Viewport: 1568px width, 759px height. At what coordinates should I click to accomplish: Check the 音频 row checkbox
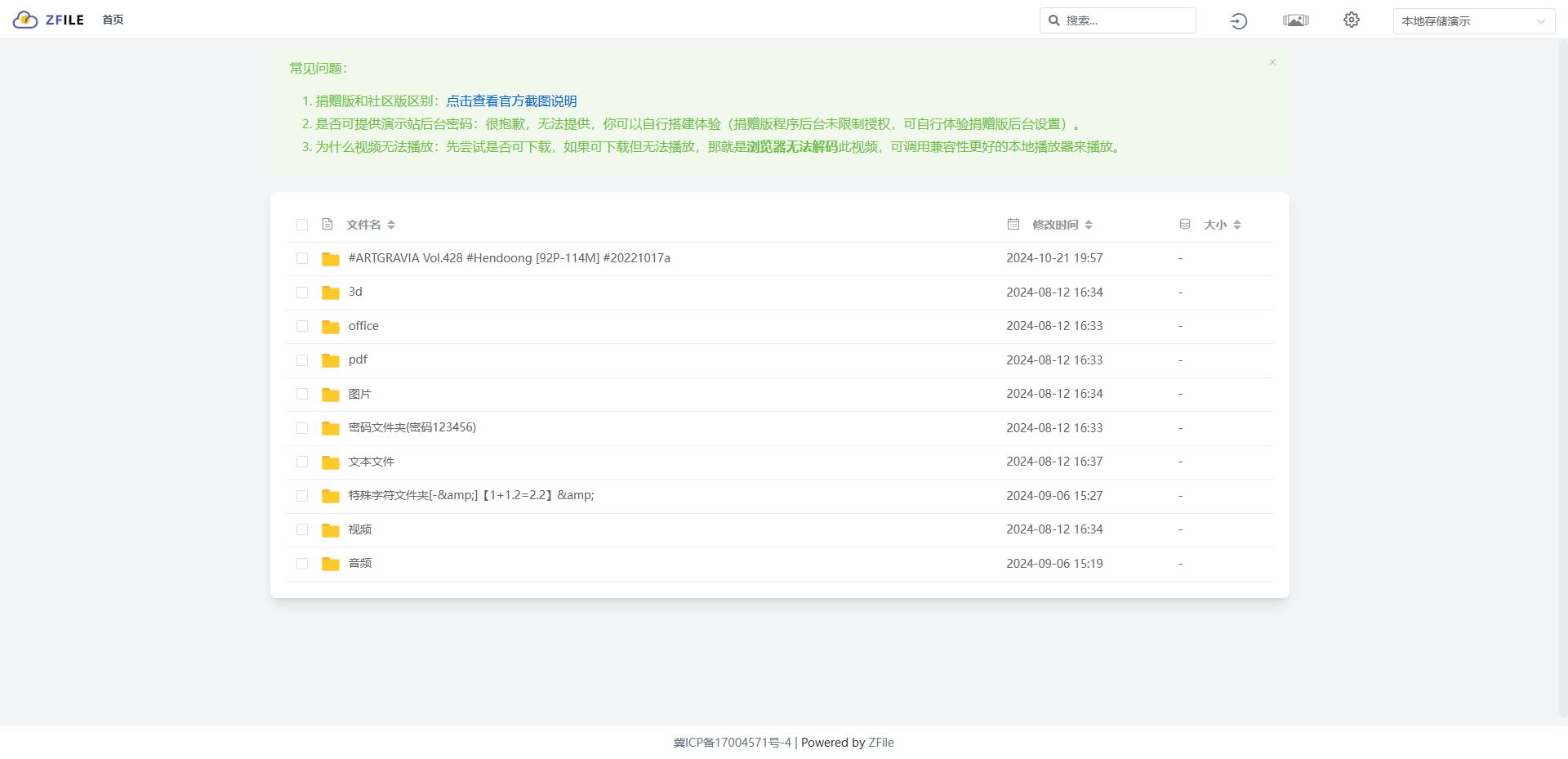(302, 564)
